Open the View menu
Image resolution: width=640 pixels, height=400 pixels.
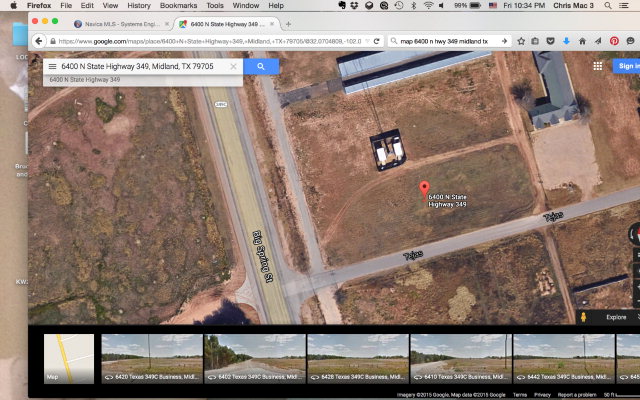coord(110,6)
